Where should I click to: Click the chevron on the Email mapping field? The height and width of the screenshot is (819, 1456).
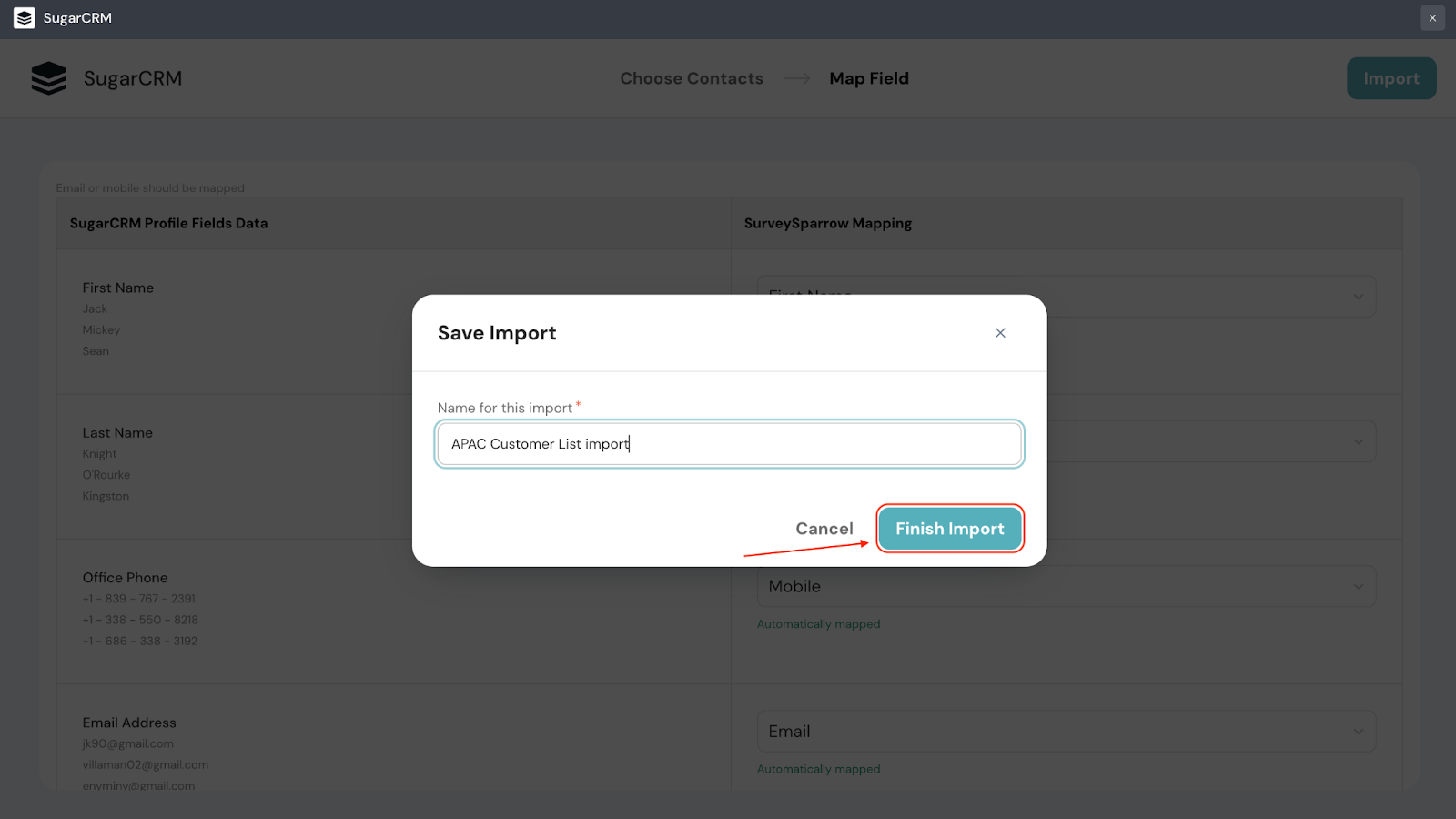(x=1358, y=732)
